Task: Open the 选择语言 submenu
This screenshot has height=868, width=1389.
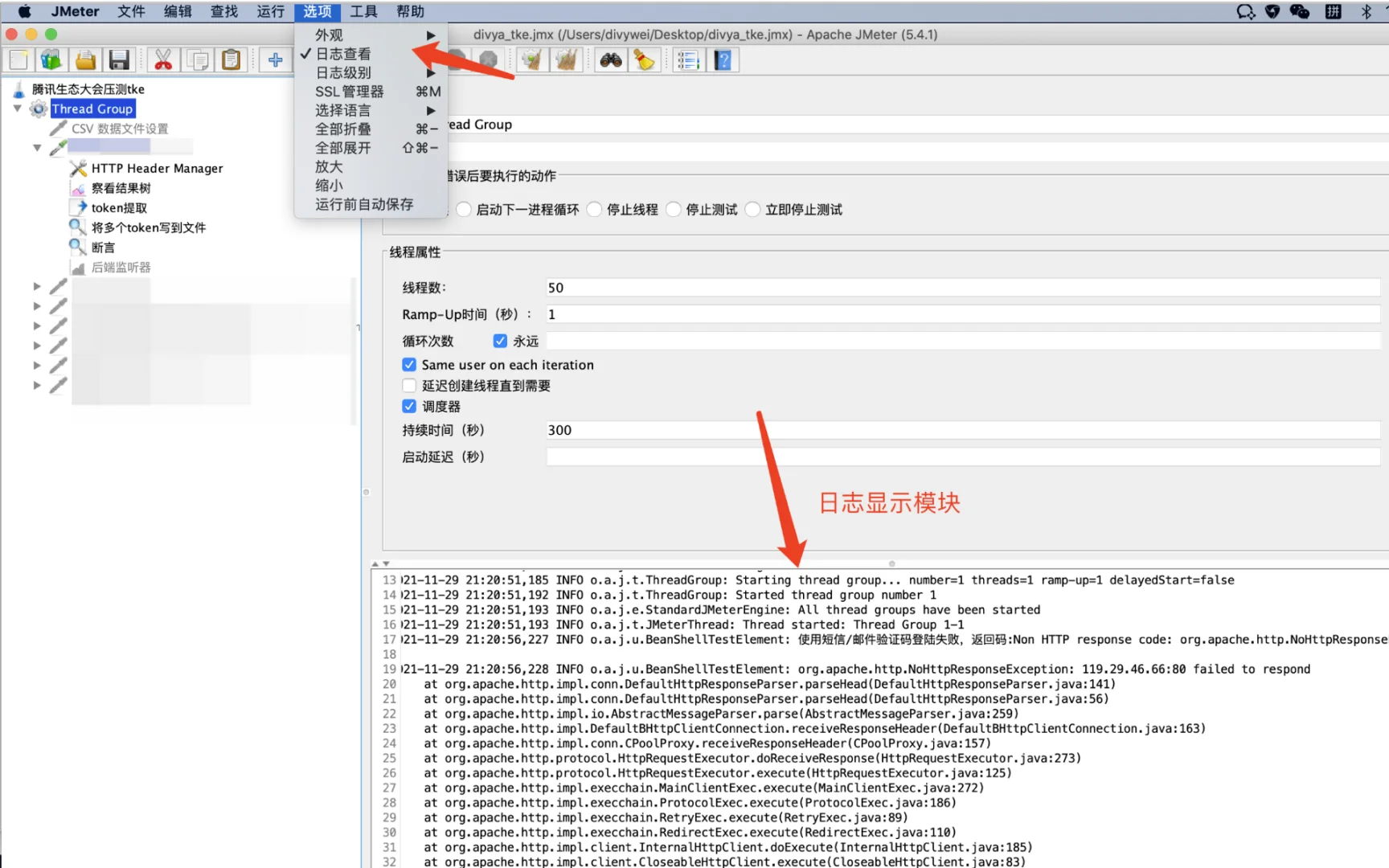Action: tap(370, 110)
